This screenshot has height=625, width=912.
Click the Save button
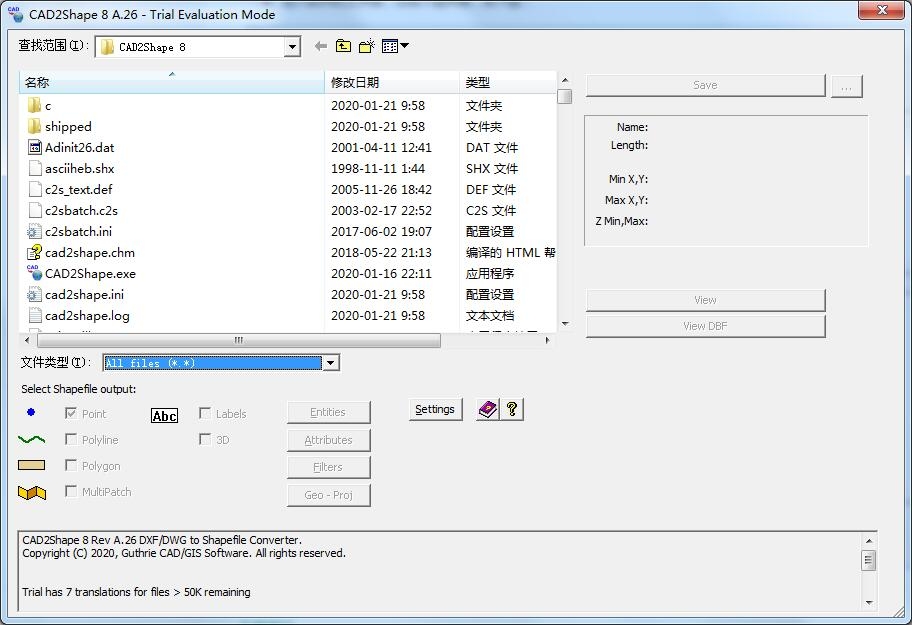[x=706, y=85]
